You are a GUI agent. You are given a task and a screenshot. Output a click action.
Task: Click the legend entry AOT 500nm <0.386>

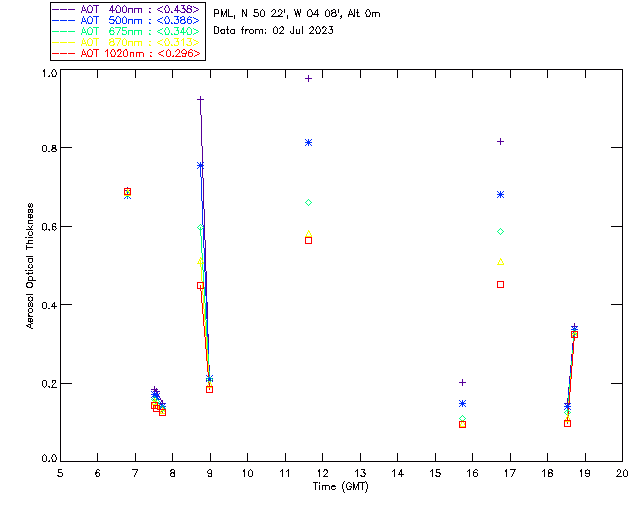pos(126,20)
